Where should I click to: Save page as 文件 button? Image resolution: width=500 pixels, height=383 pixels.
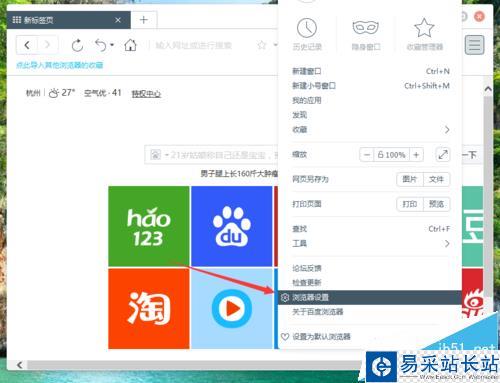436,179
